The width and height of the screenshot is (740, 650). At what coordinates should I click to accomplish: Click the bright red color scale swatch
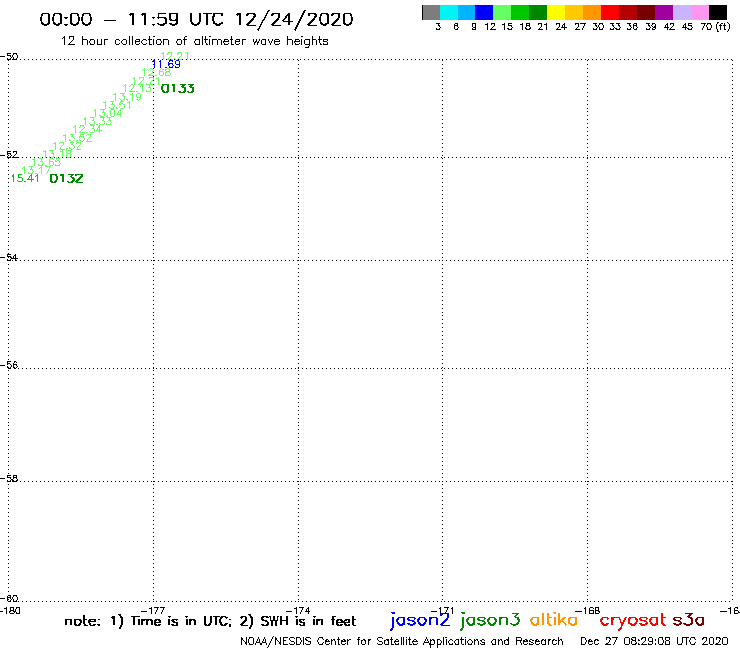[610, 12]
